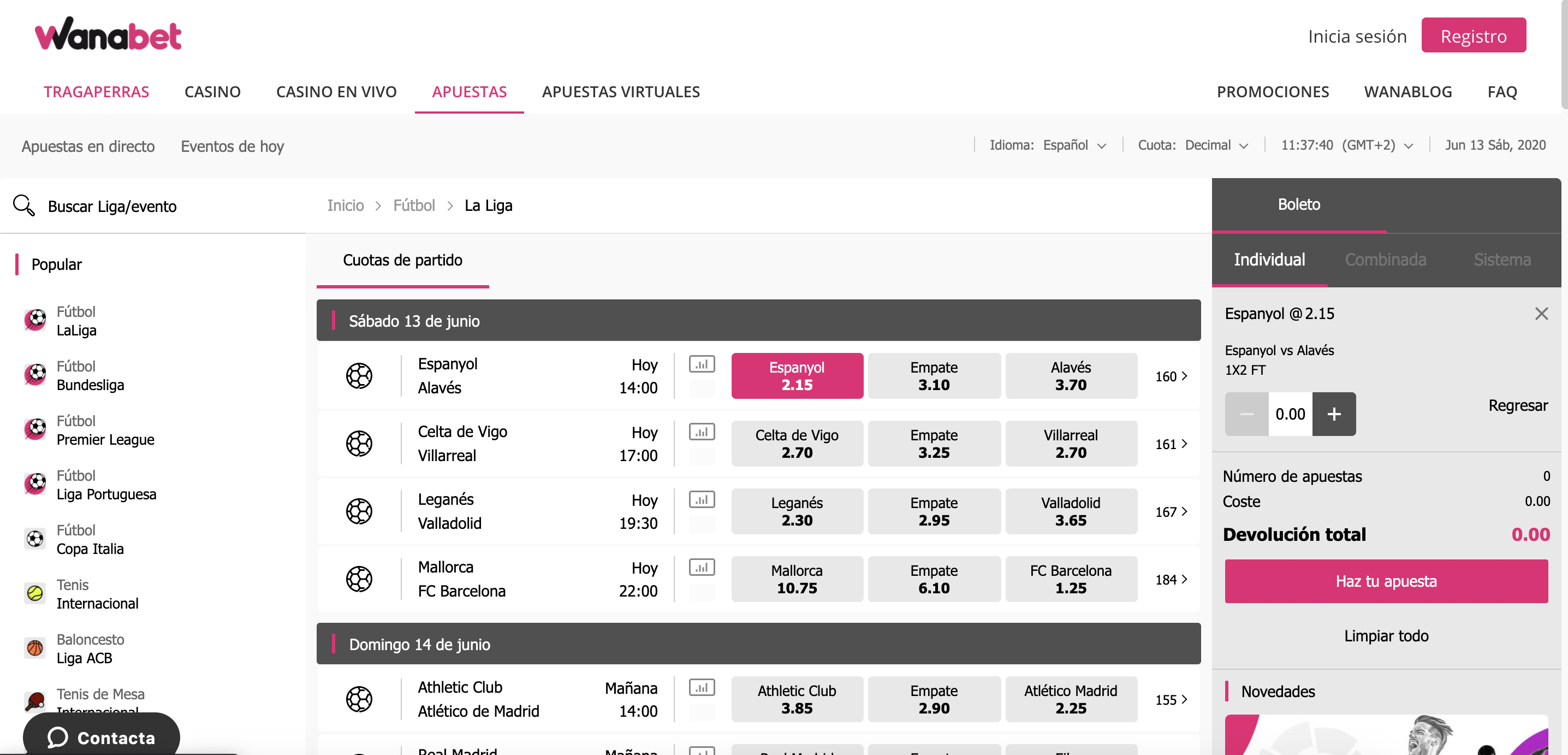Select Villarreal 2.70 odds
Image resolution: width=1568 pixels, height=755 pixels.
[1071, 443]
